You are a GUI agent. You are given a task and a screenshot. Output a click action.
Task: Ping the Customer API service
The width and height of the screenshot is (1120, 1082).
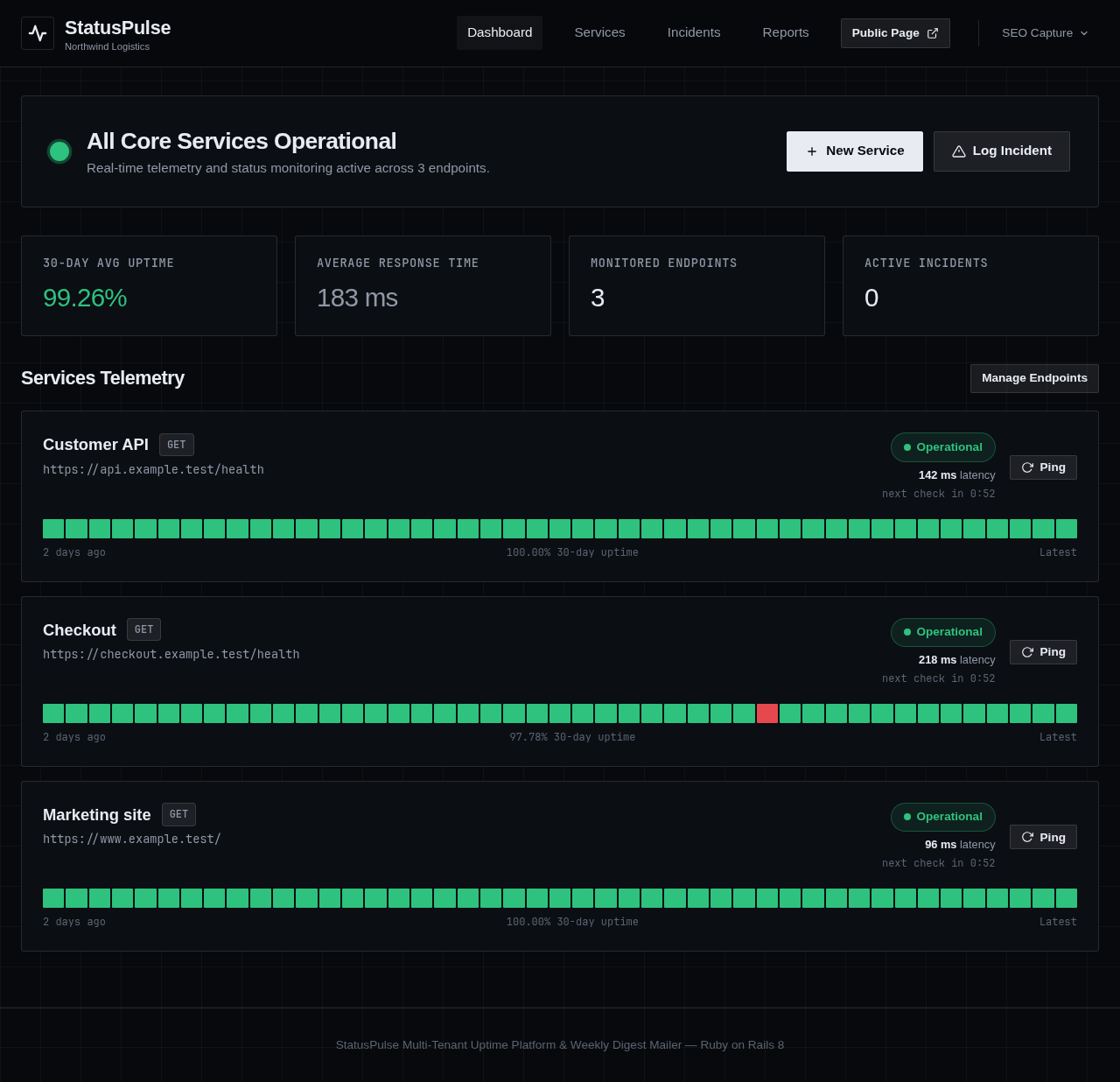point(1043,467)
